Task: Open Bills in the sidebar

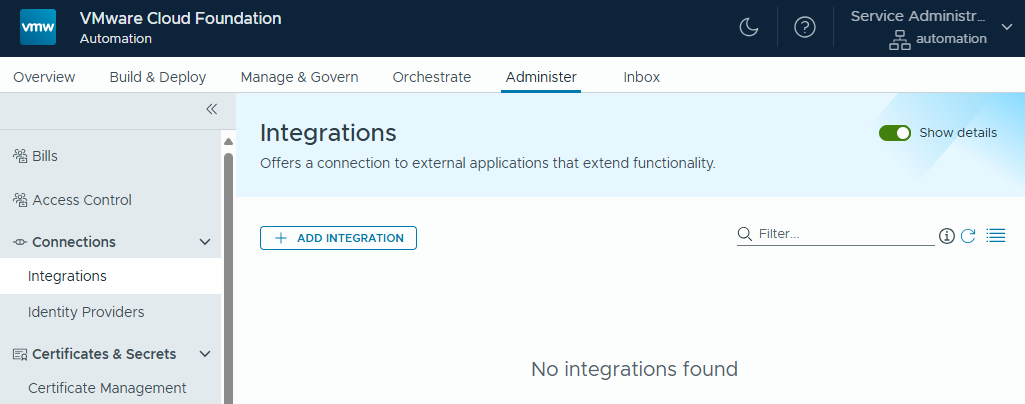Action: 45,156
